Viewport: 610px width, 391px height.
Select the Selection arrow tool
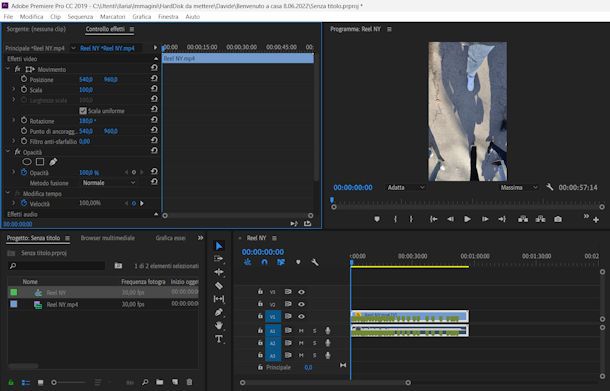pos(219,246)
